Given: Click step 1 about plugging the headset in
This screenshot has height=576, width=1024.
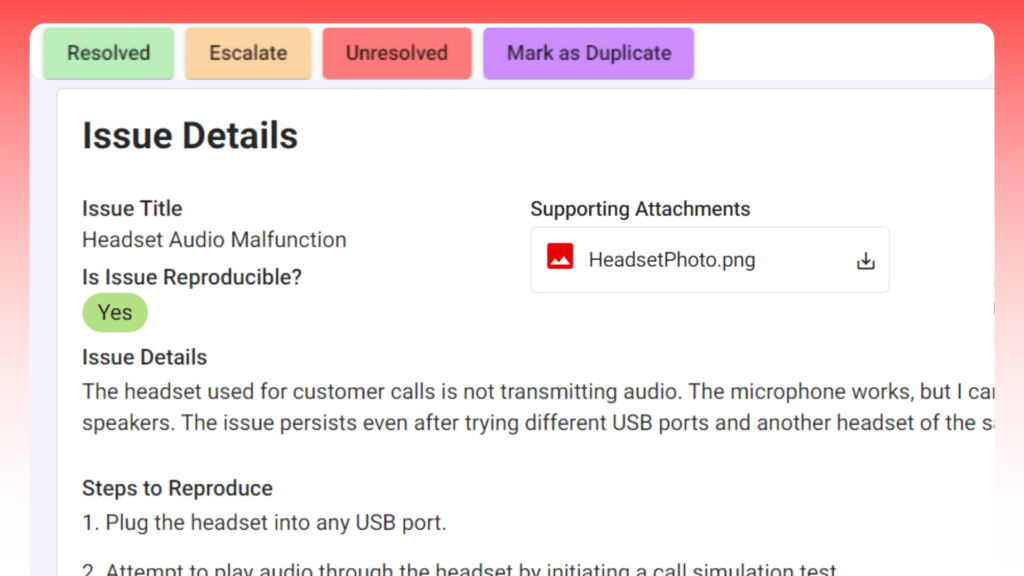Looking at the screenshot, I should click(x=264, y=522).
